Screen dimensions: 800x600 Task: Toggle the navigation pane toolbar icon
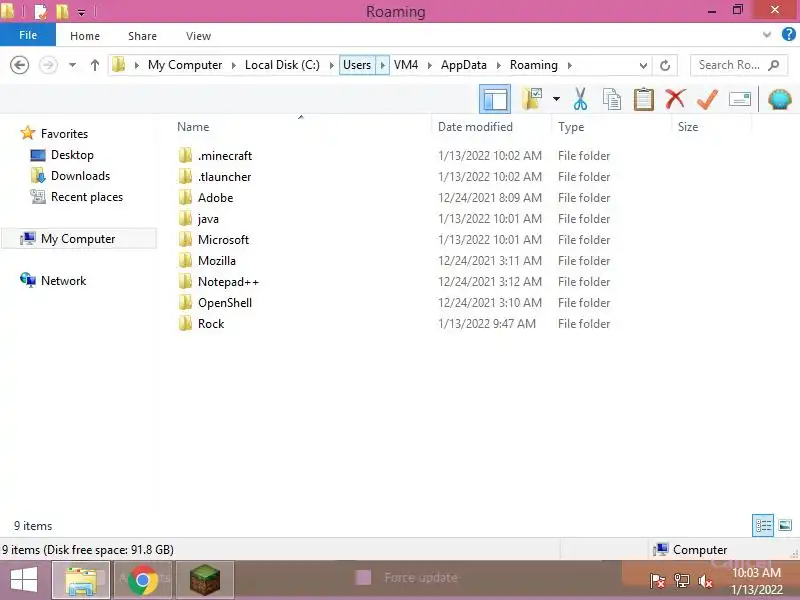click(494, 99)
